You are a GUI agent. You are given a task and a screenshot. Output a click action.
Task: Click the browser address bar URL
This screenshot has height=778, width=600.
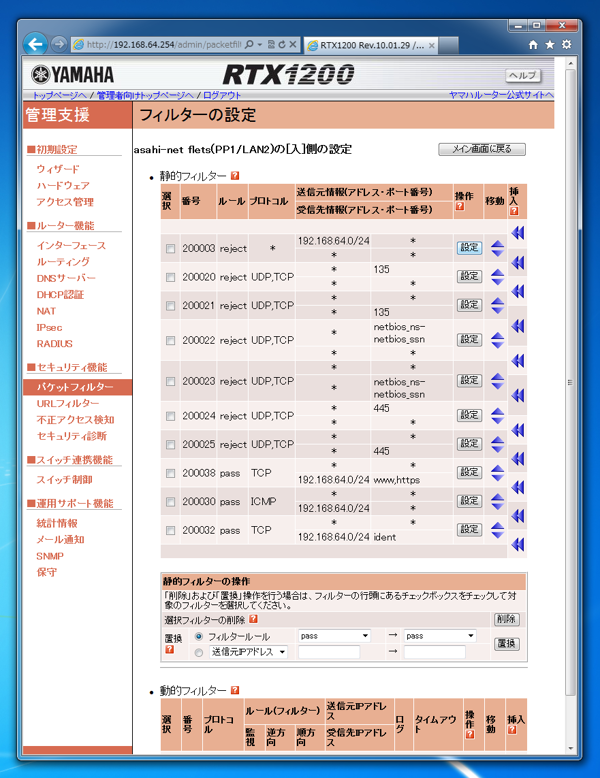(x=164, y=45)
